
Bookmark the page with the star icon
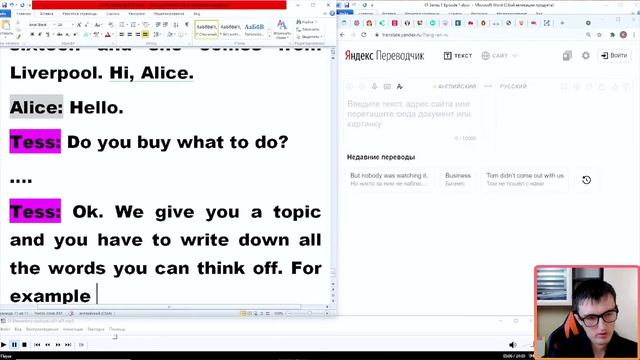coord(599,35)
